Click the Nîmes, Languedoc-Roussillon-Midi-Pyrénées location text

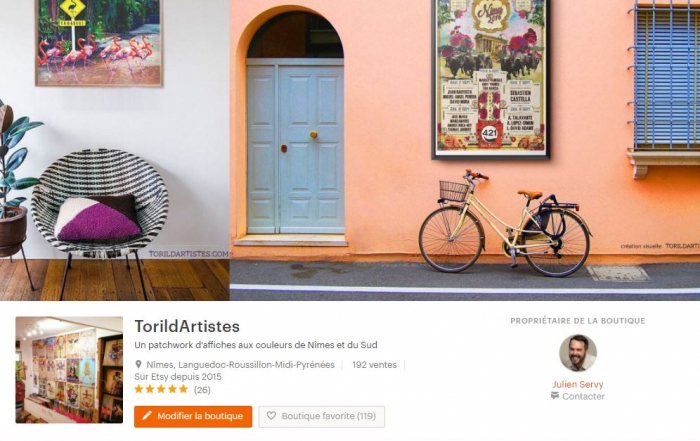(x=240, y=365)
